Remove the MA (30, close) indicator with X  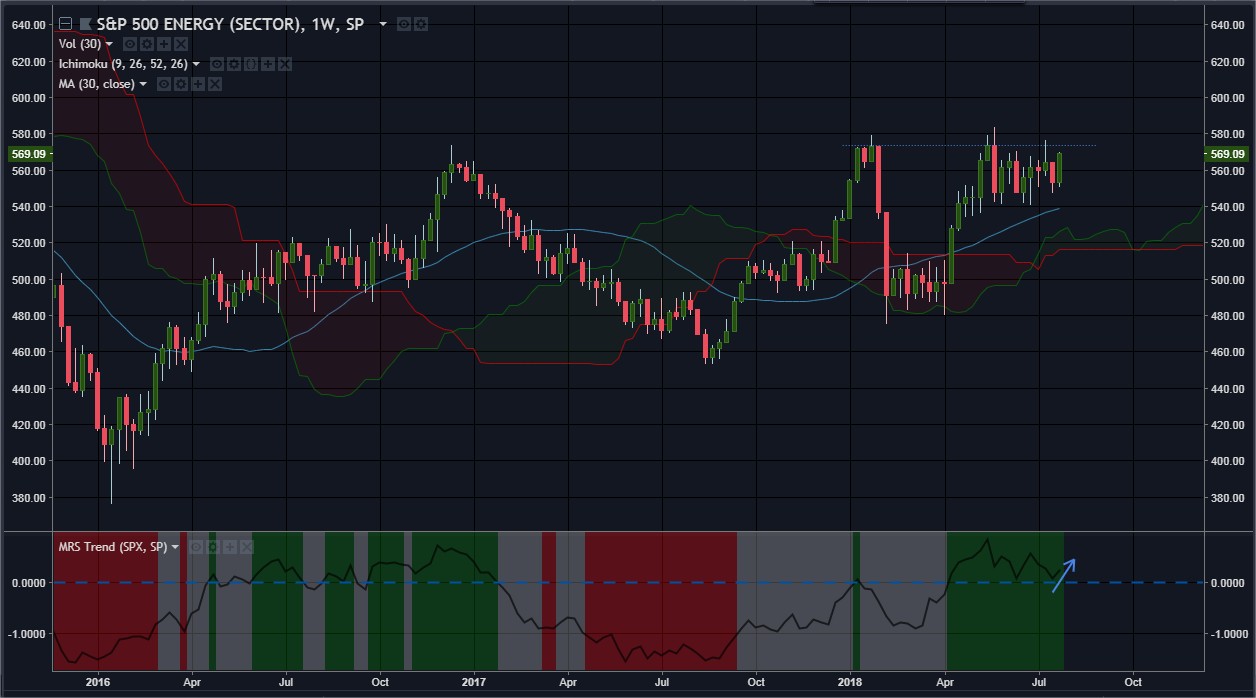[x=215, y=84]
